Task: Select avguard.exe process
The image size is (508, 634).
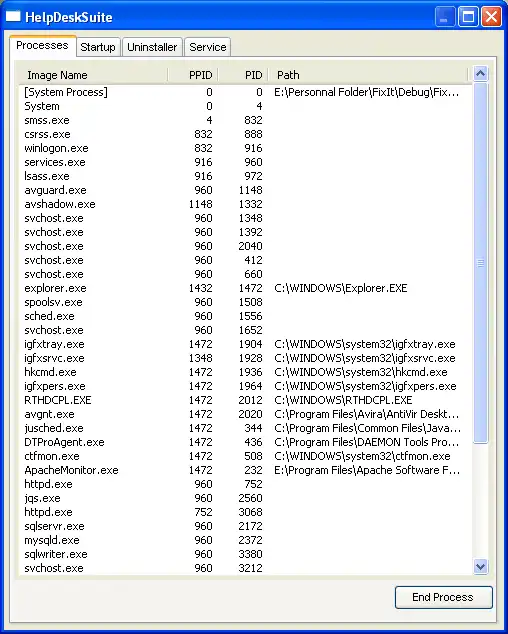Action: [x=245, y=190]
